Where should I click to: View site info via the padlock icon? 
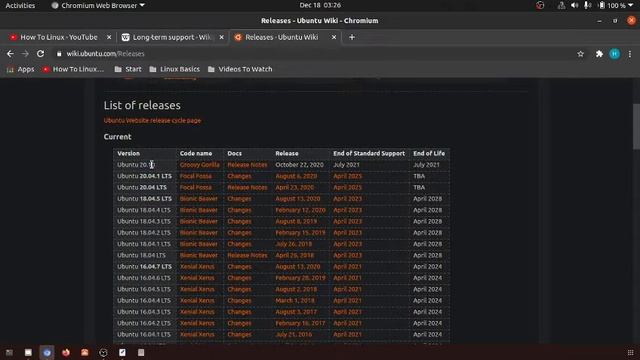click(x=59, y=53)
